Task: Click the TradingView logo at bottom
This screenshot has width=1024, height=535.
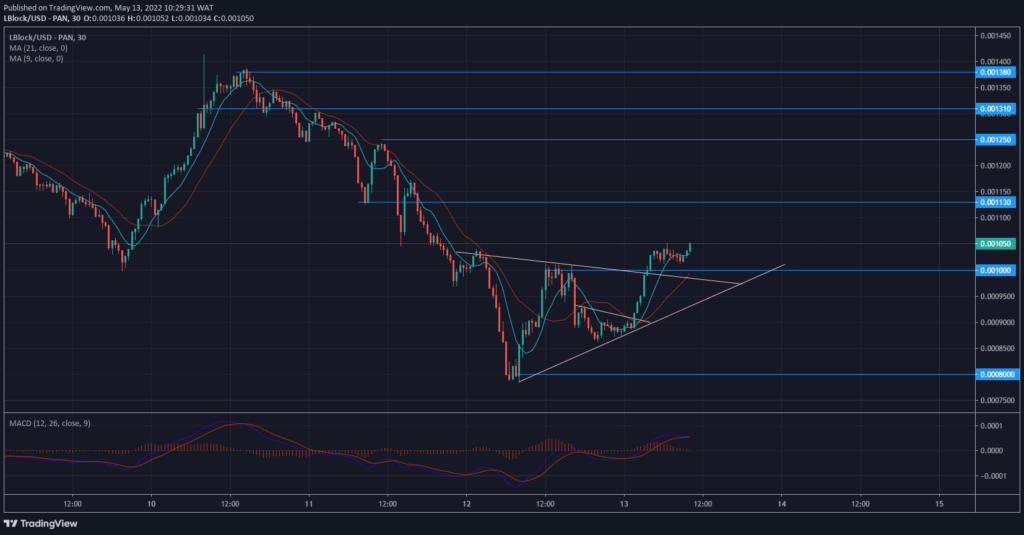Action: (40, 523)
